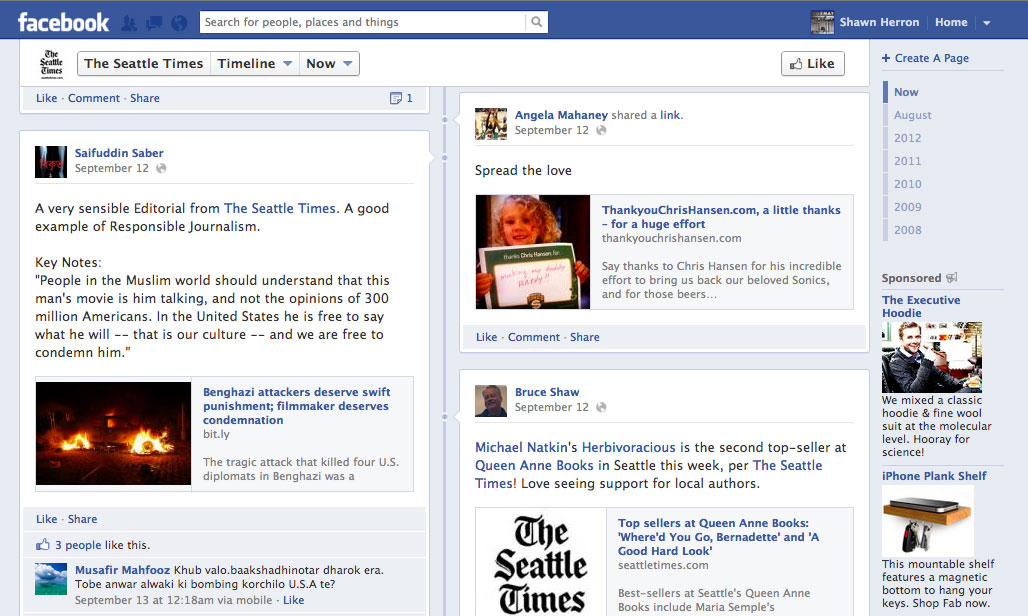Focus the search people, places field
1028x616 pixels.
tap(363, 22)
